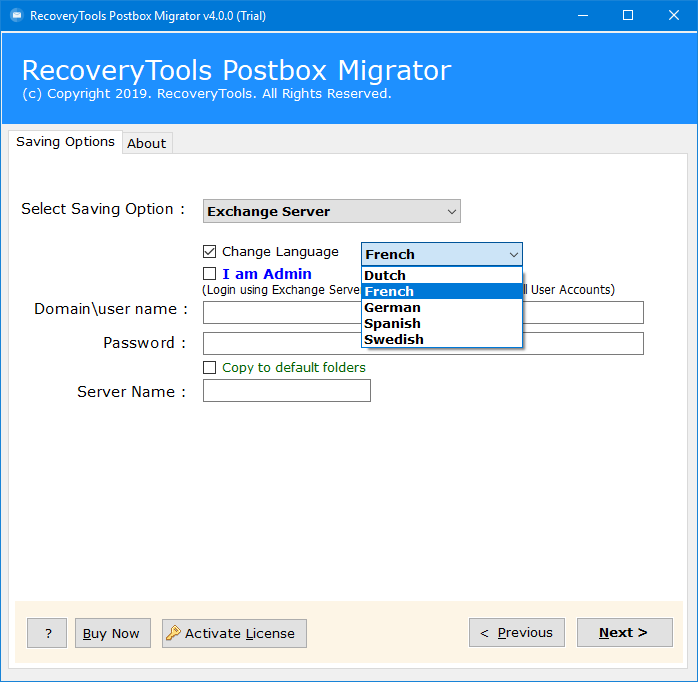Click the key icon on Activate License
The width and height of the screenshot is (698, 682).
point(173,633)
